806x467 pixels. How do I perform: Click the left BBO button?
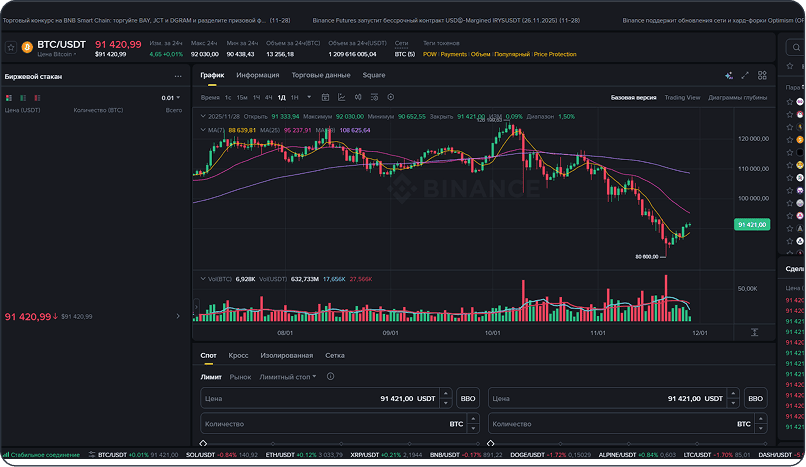468,427
